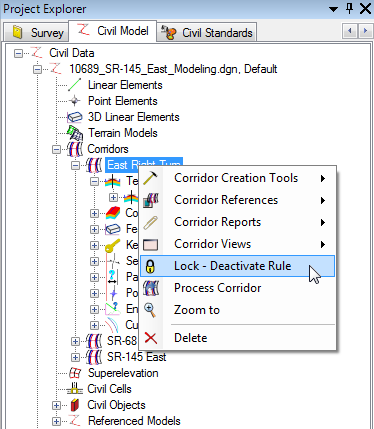The image size is (374, 429).
Task: Click the Survey tab book icon
Action: pos(17,32)
